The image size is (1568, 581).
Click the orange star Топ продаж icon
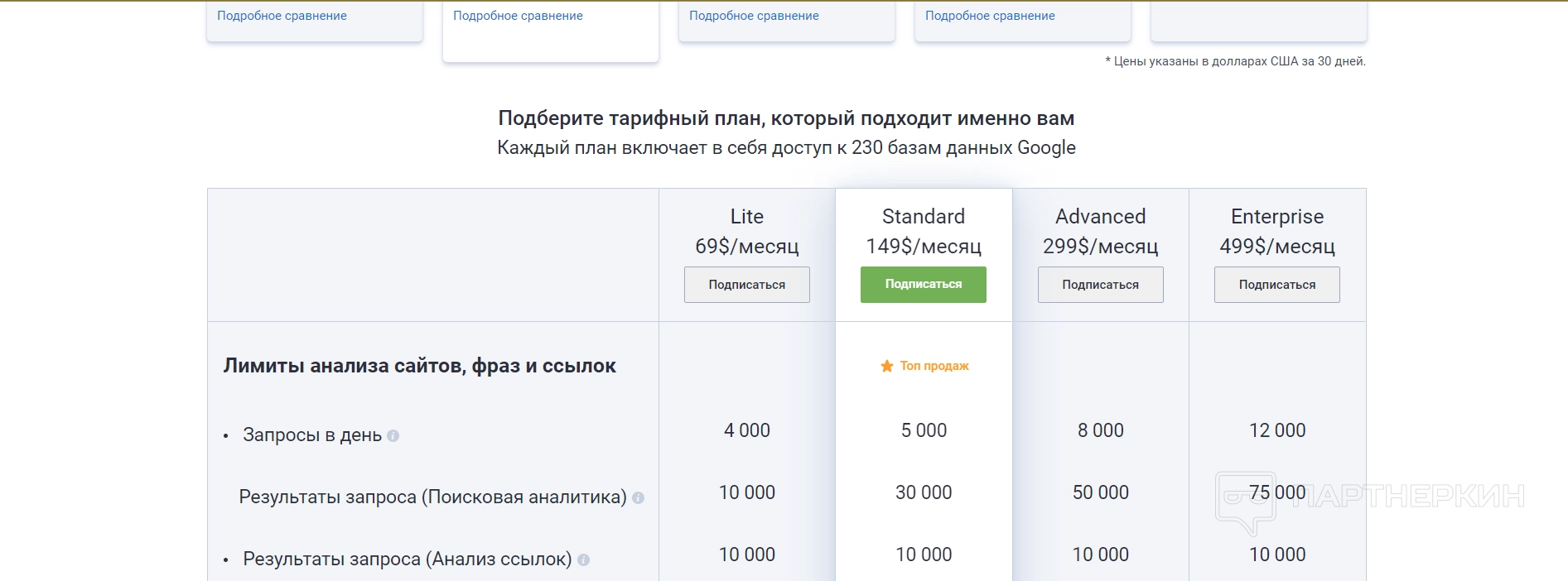pos(886,366)
